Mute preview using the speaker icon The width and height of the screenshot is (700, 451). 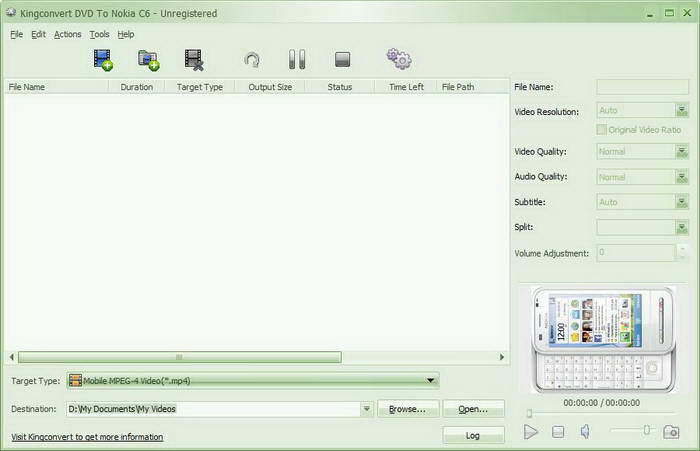pyautogui.click(x=586, y=432)
